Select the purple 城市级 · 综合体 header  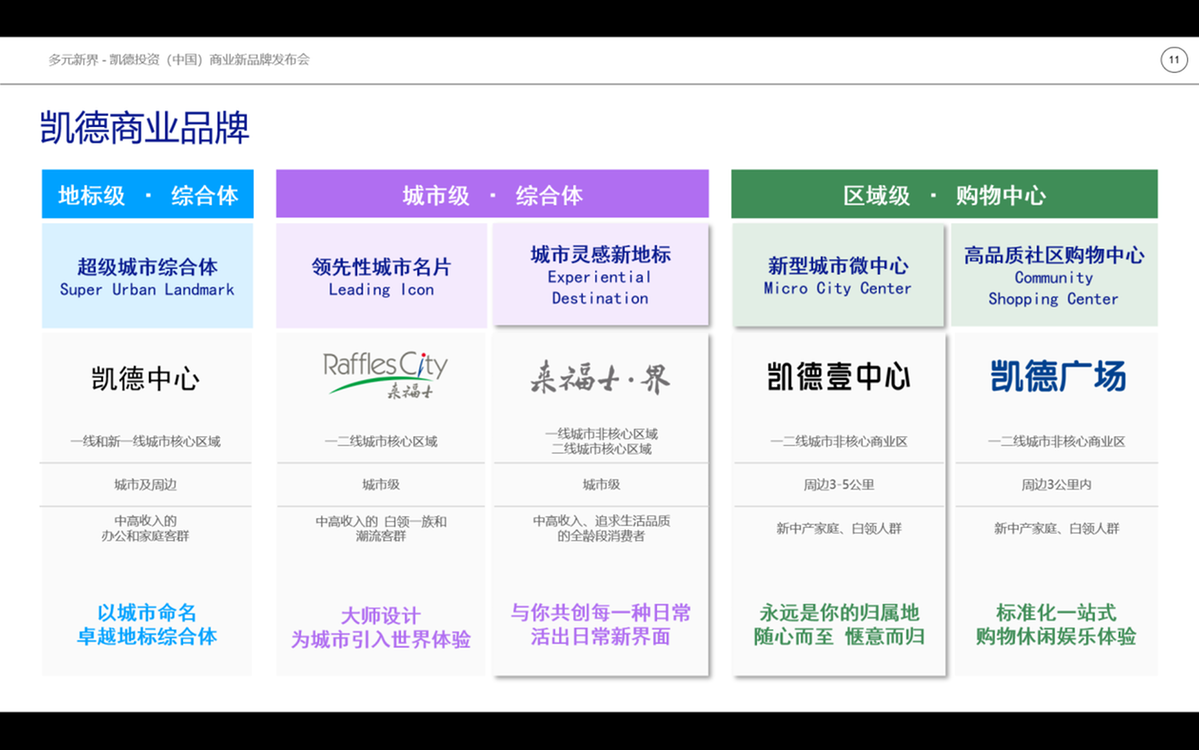pos(492,195)
